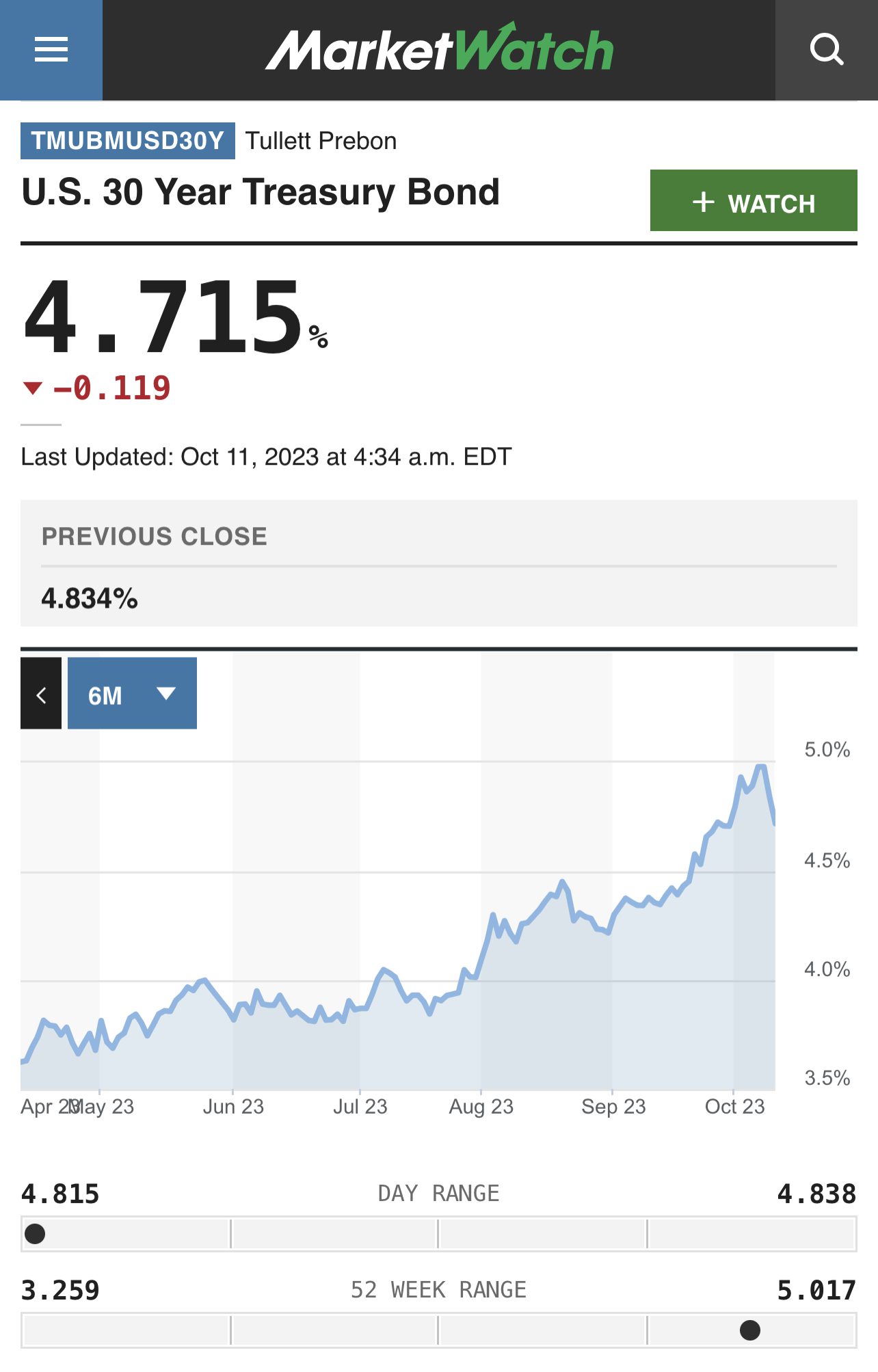
Task: Click the chart peak near Oct 23
Action: pos(760,767)
